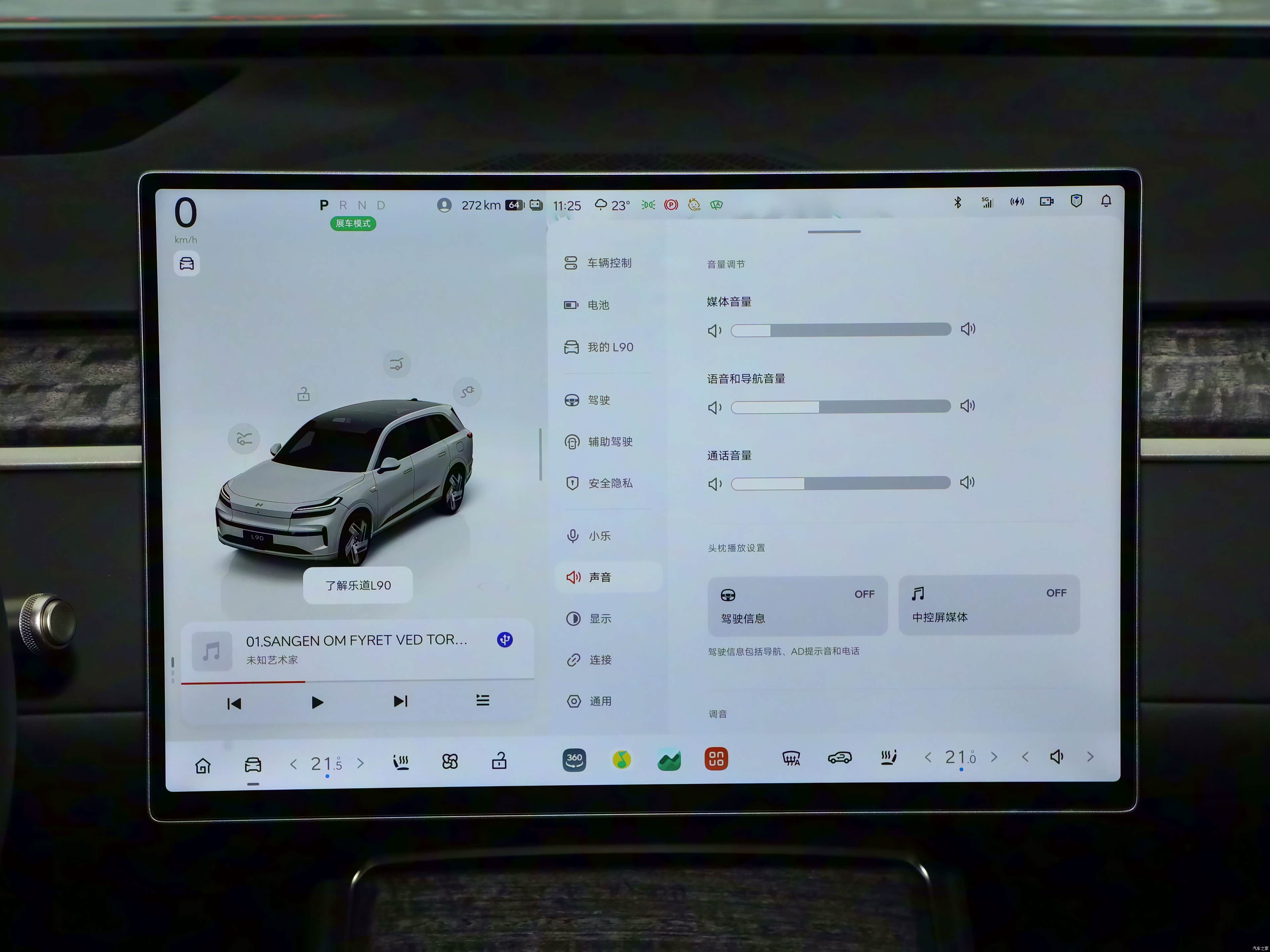The height and width of the screenshot is (952, 1270).
Task: Open 车辆控制 settings menu
Action: click(609, 263)
